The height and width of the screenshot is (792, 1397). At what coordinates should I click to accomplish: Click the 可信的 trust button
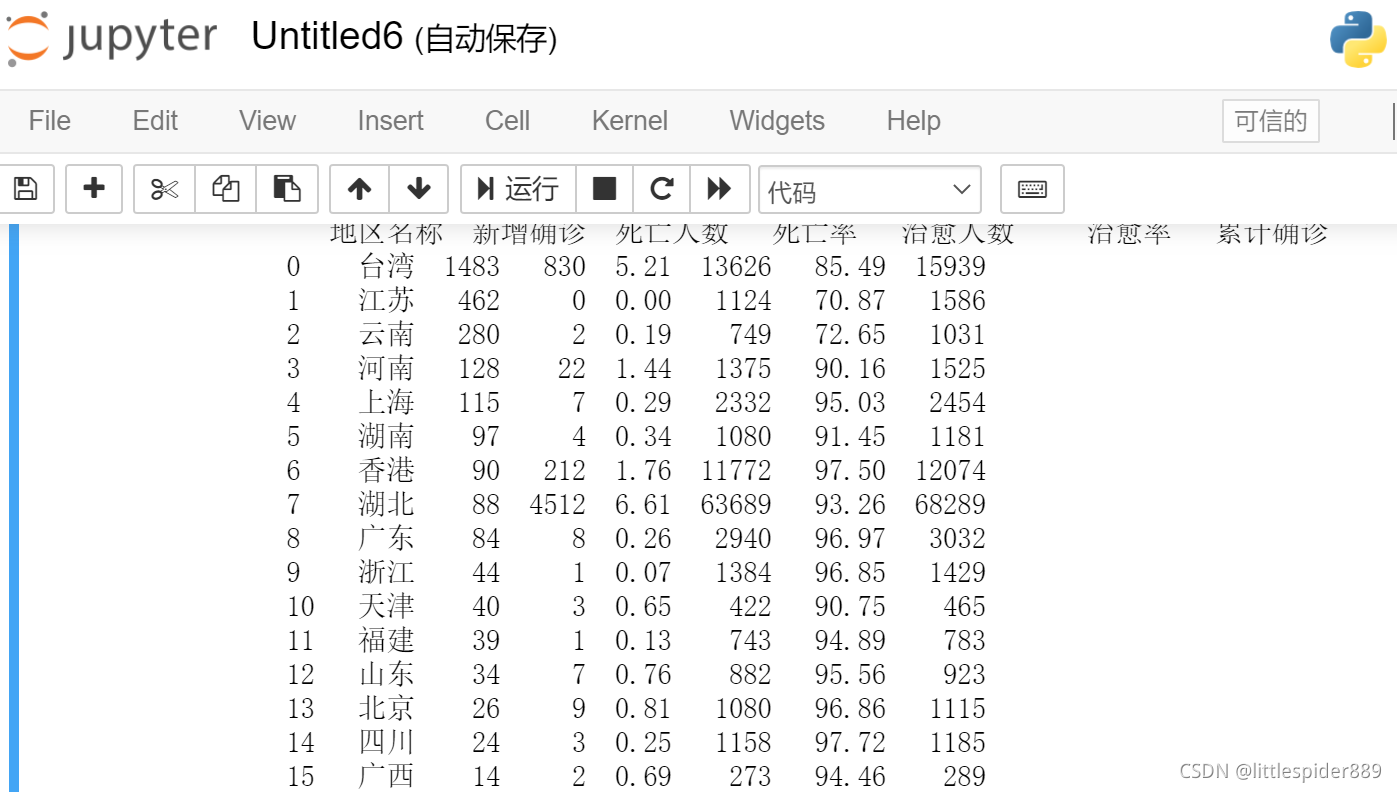point(1270,120)
